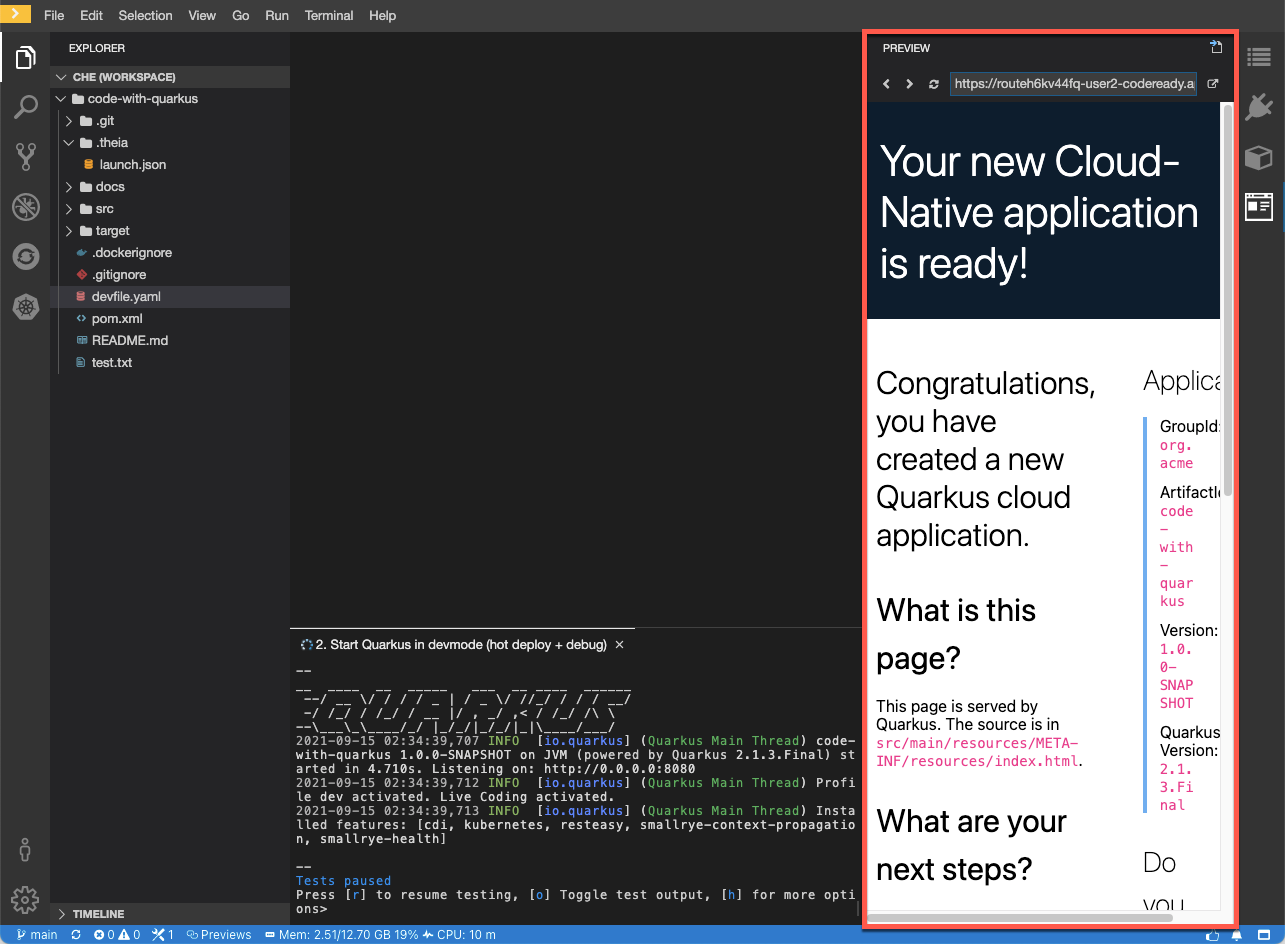Image resolution: width=1285 pixels, height=944 pixels.
Task: Open the Help menu
Action: [382, 15]
